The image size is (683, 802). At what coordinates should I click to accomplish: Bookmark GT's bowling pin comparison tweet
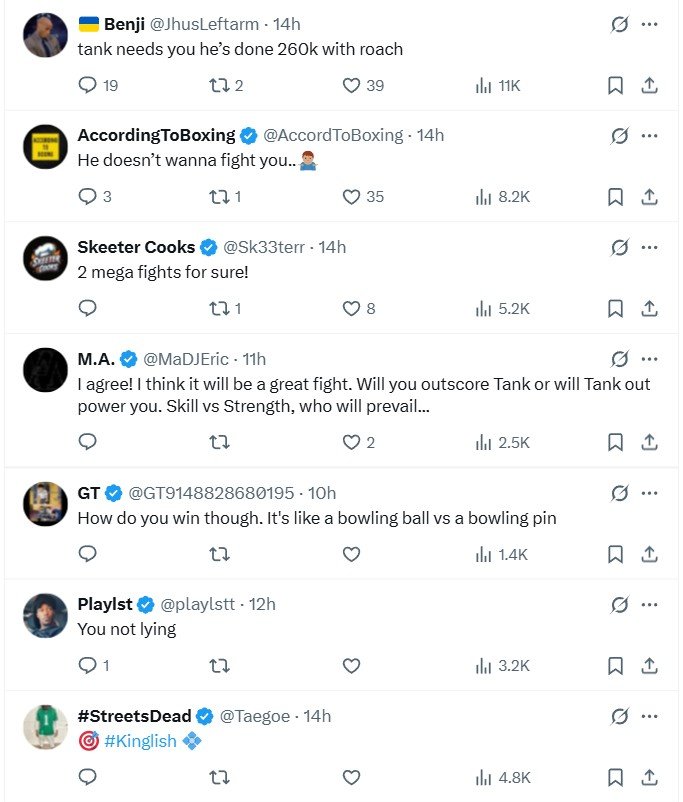click(615, 553)
